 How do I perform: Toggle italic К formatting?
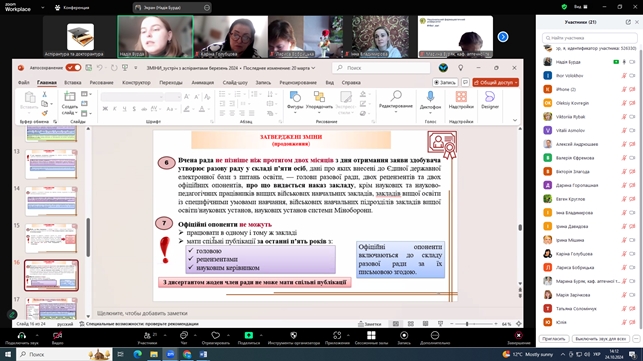pyautogui.click(x=115, y=109)
